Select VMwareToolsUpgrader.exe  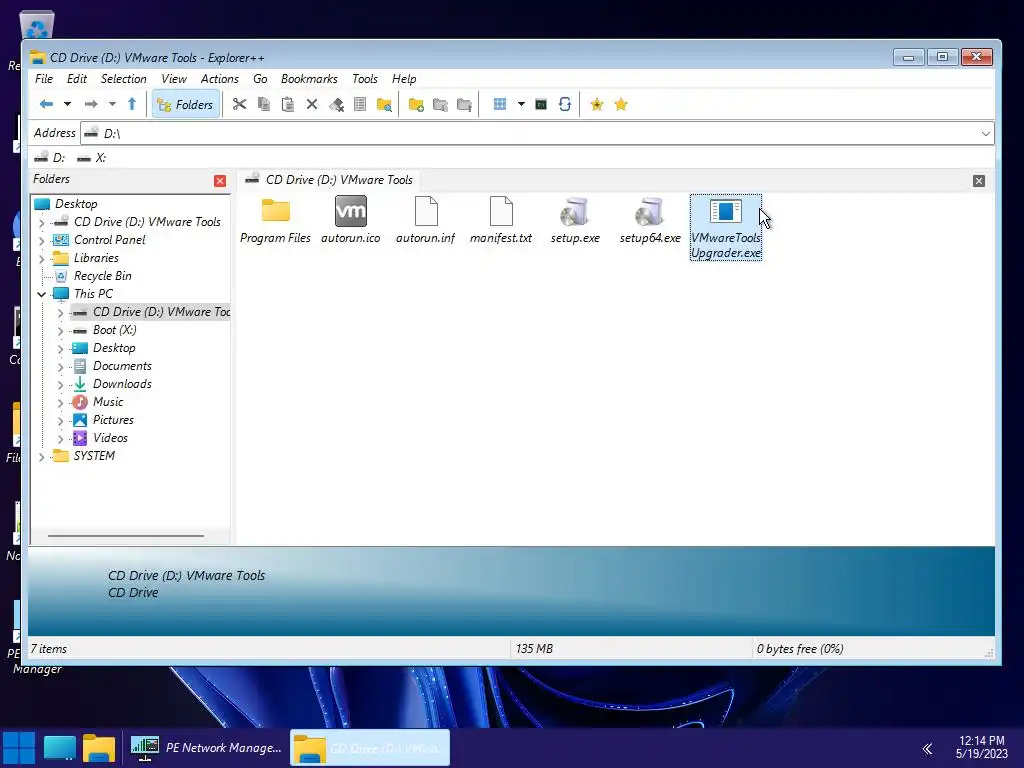[726, 228]
